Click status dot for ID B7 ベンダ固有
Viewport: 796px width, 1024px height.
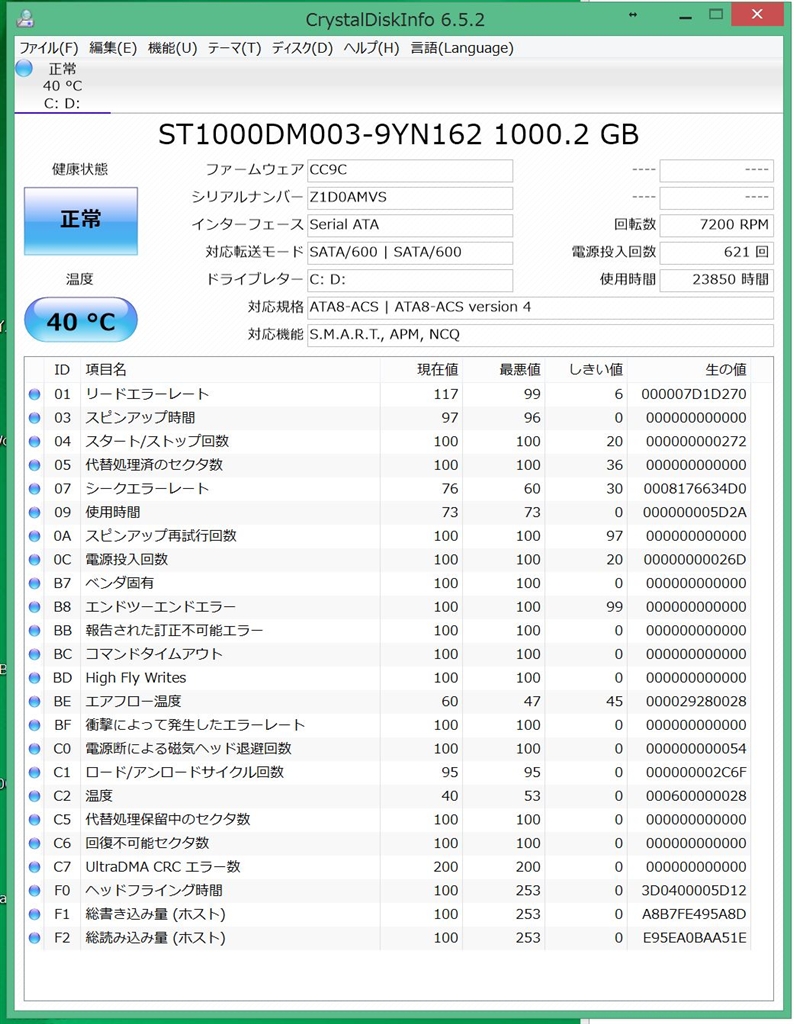point(35,583)
